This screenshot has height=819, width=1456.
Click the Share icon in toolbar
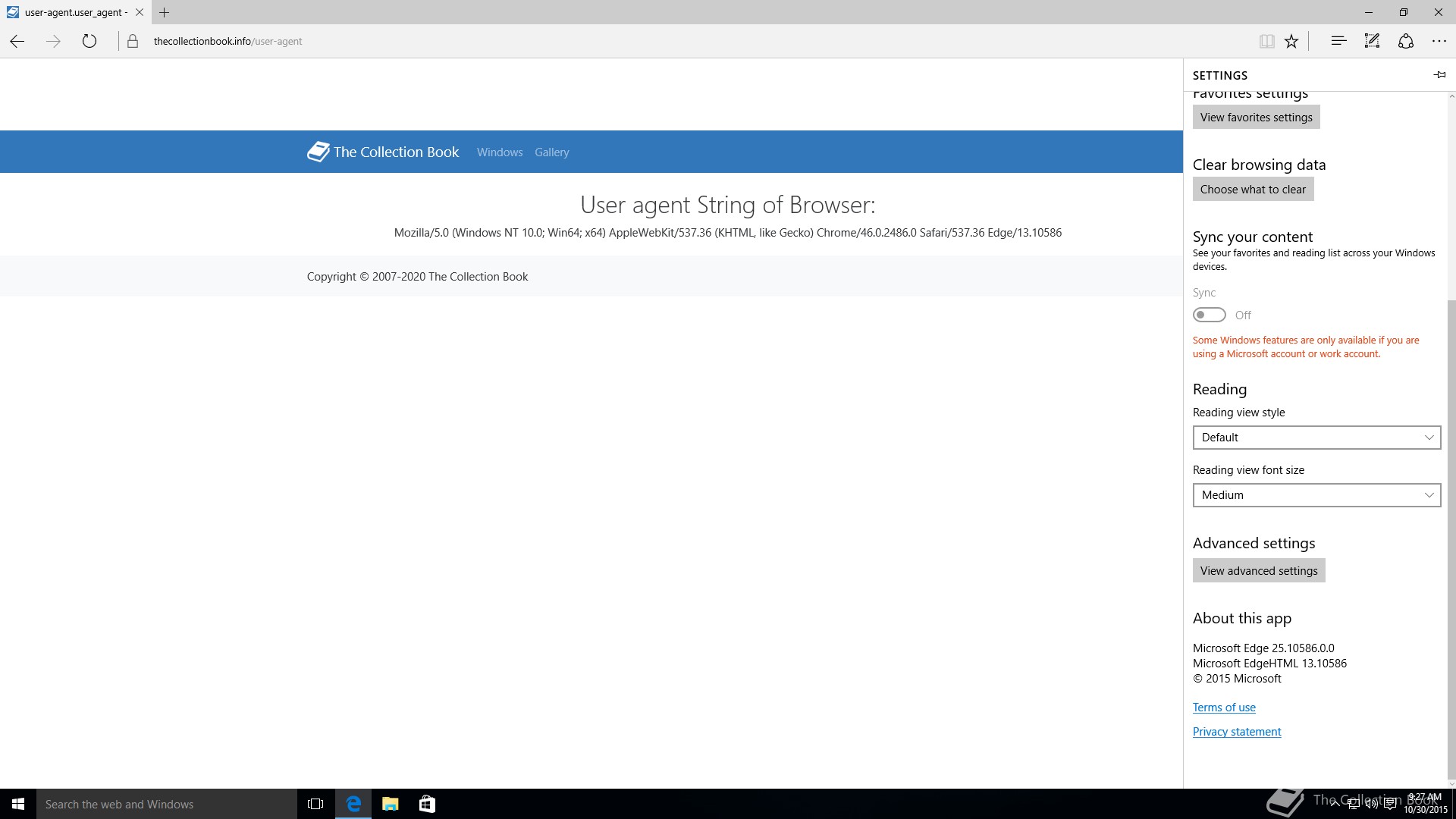[1406, 41]
